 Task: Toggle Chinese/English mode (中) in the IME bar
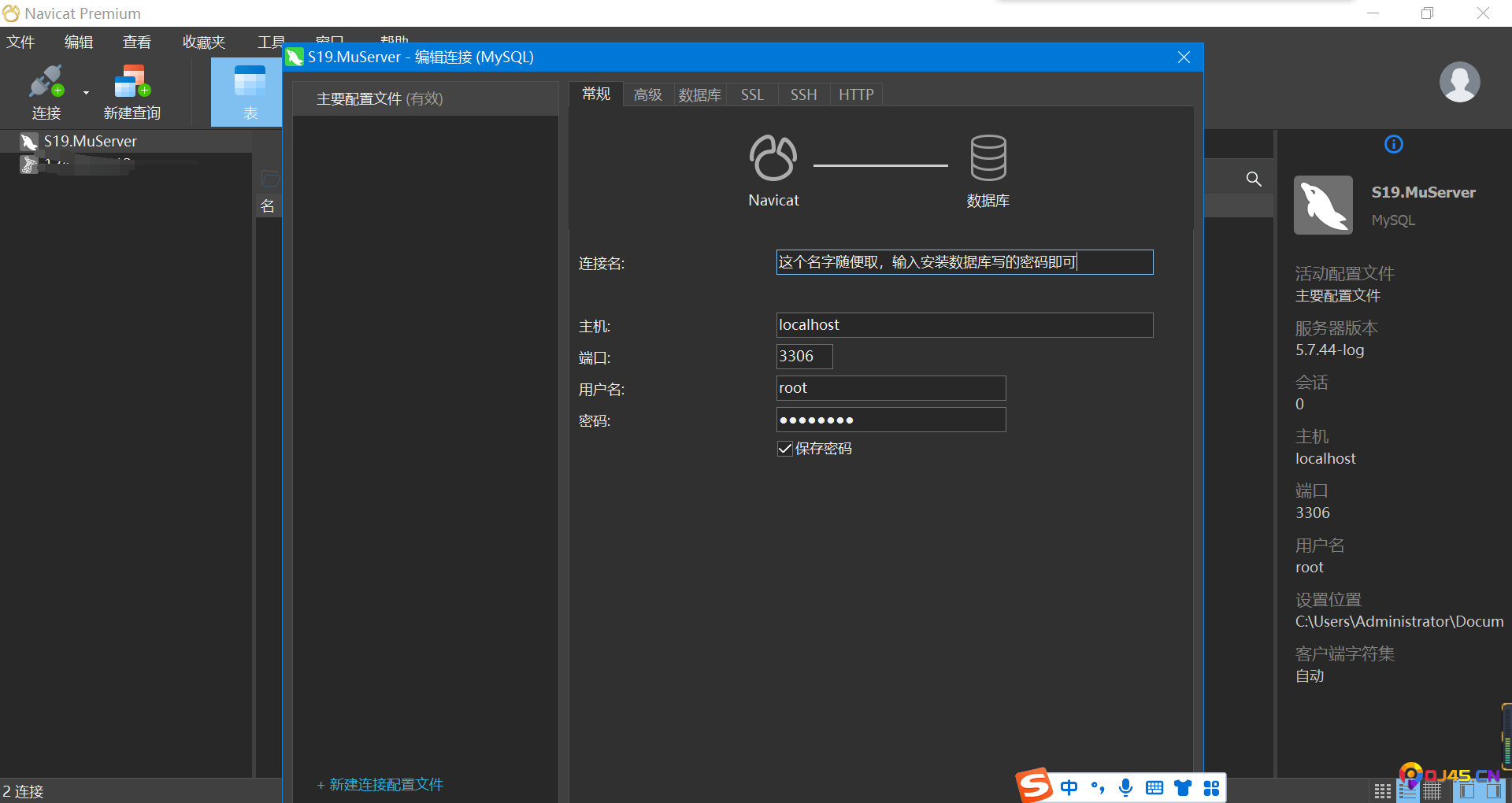pyautogui.click(x=1069, y=787)
